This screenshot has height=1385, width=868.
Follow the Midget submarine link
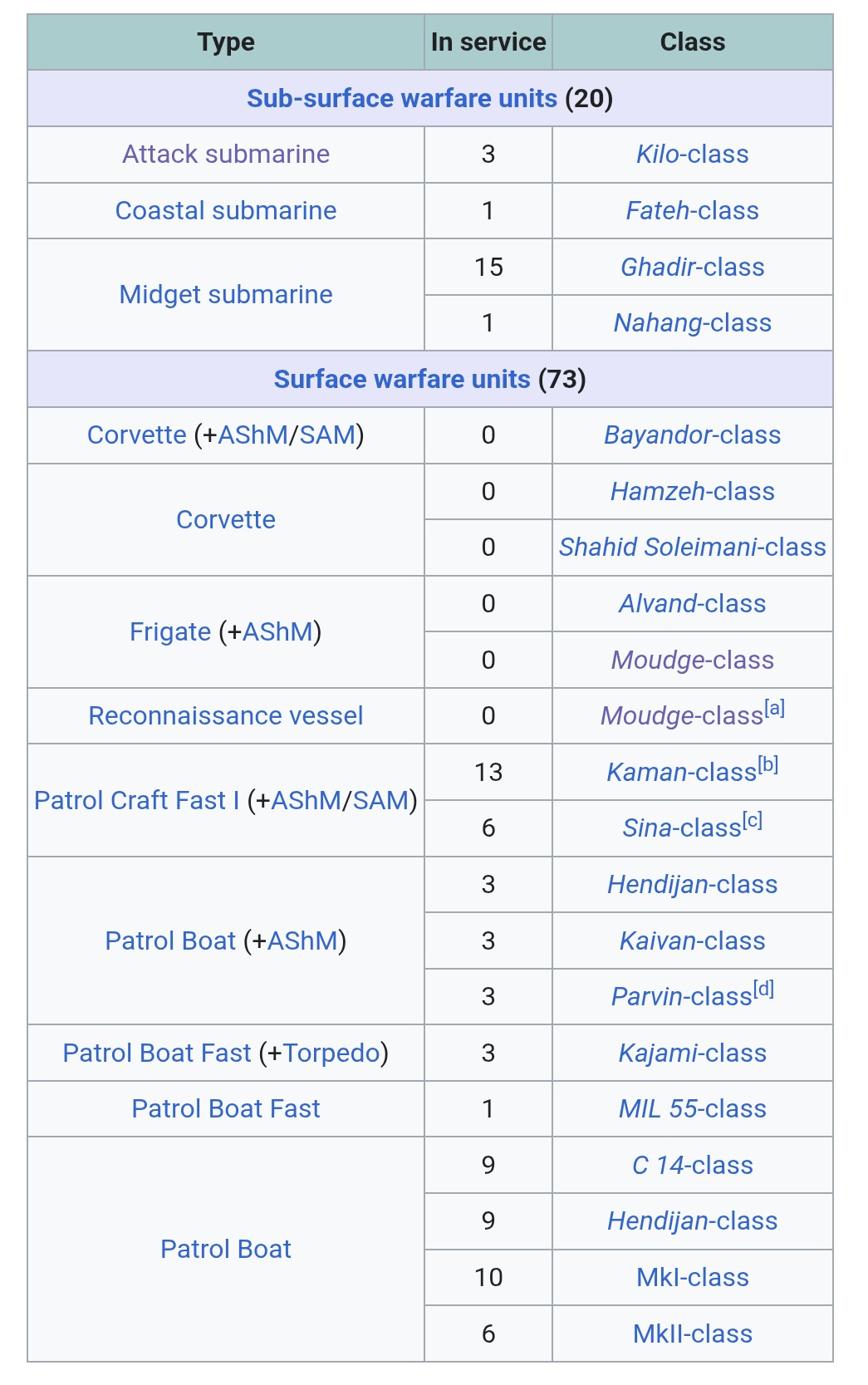(x=226, y=294)
